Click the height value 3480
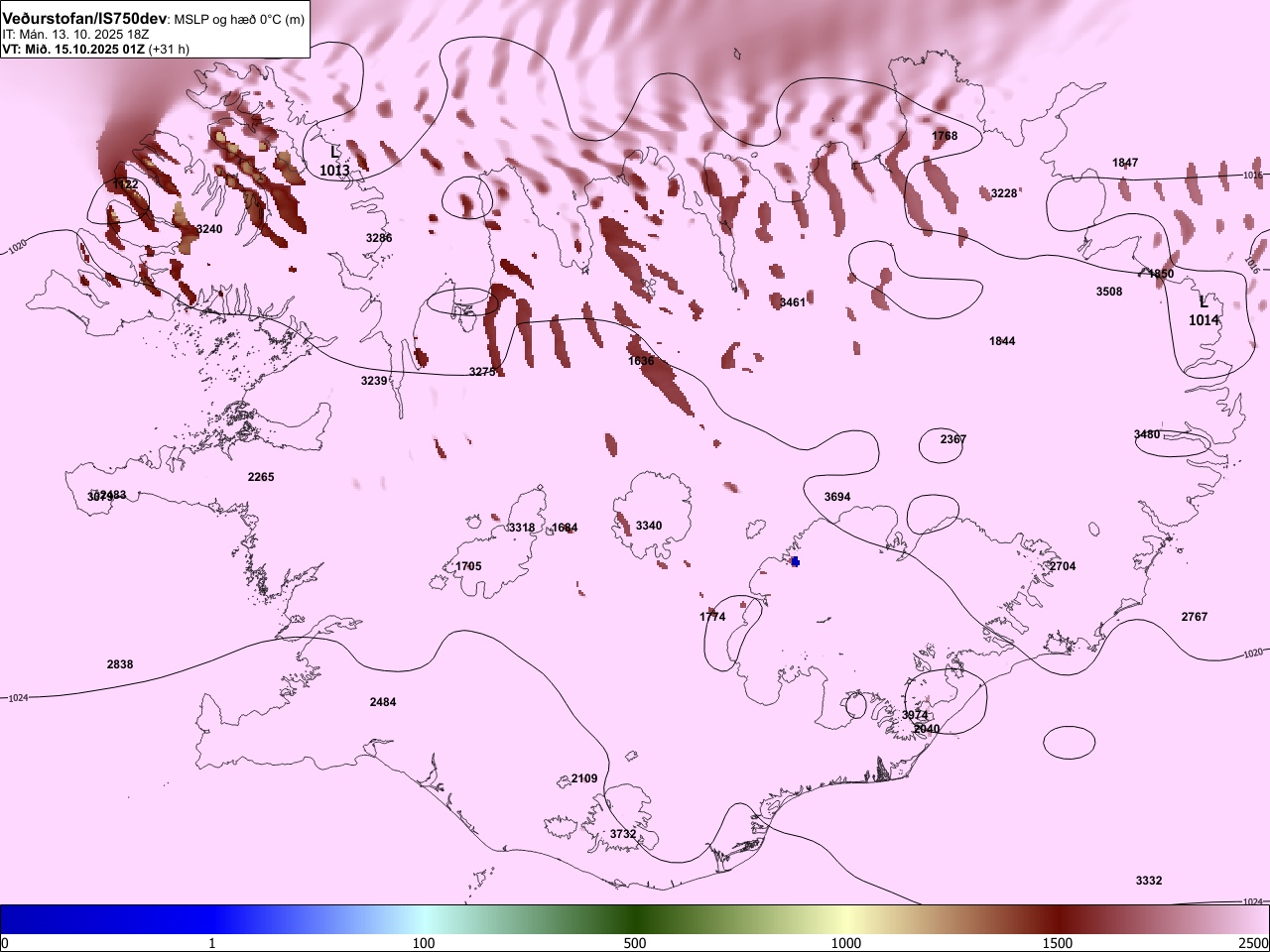1270x952 pixels. 1147,434
